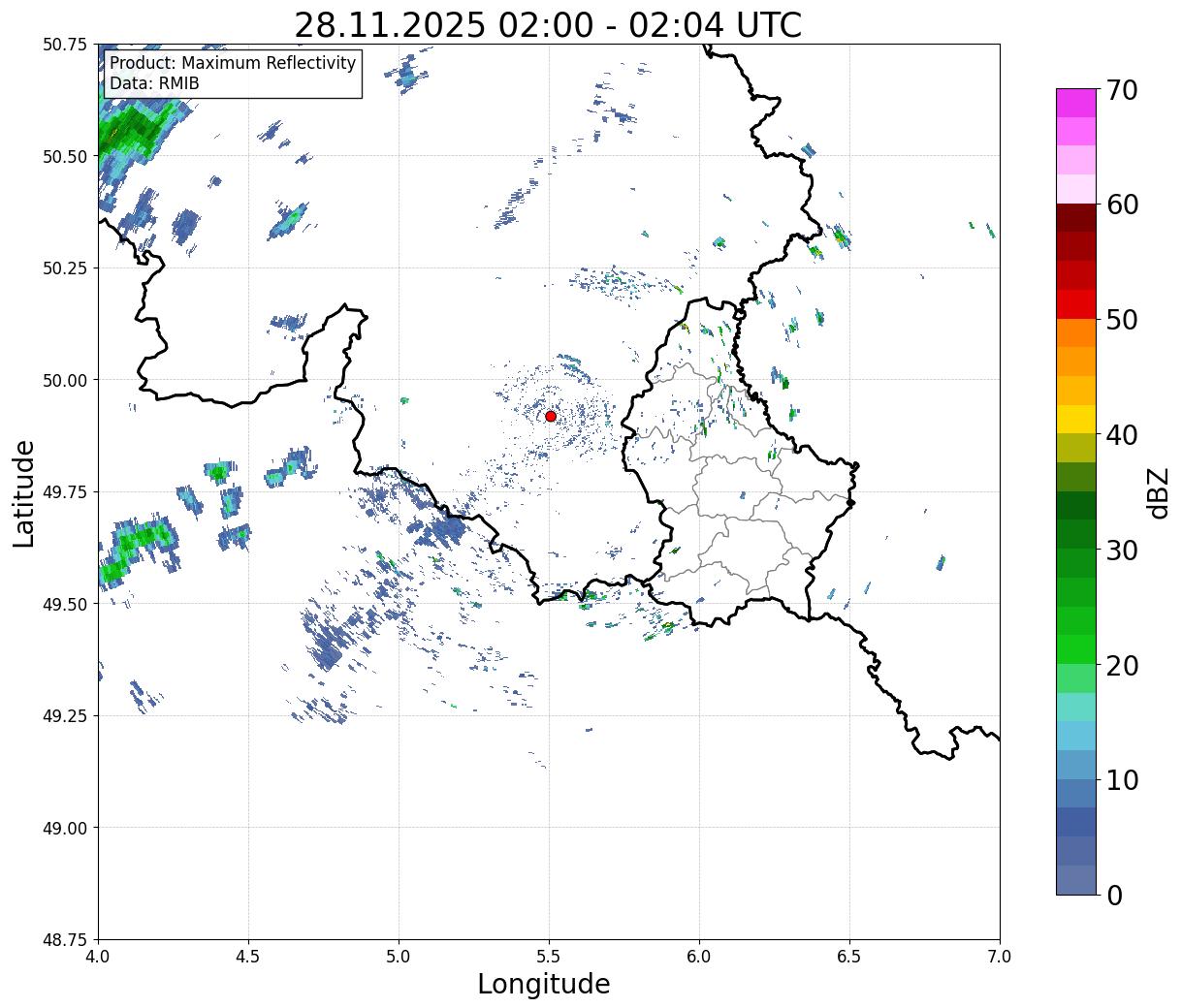The width and height of the screenshot is (1182, 1008).
Task: Pick the palest pink colorbar segment just above 60
Action: click(1076, 189)
